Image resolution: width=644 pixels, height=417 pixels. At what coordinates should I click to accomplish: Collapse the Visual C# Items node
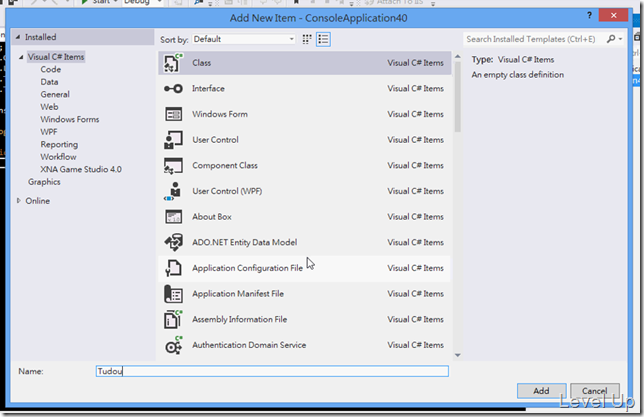[x=21, y=57]
